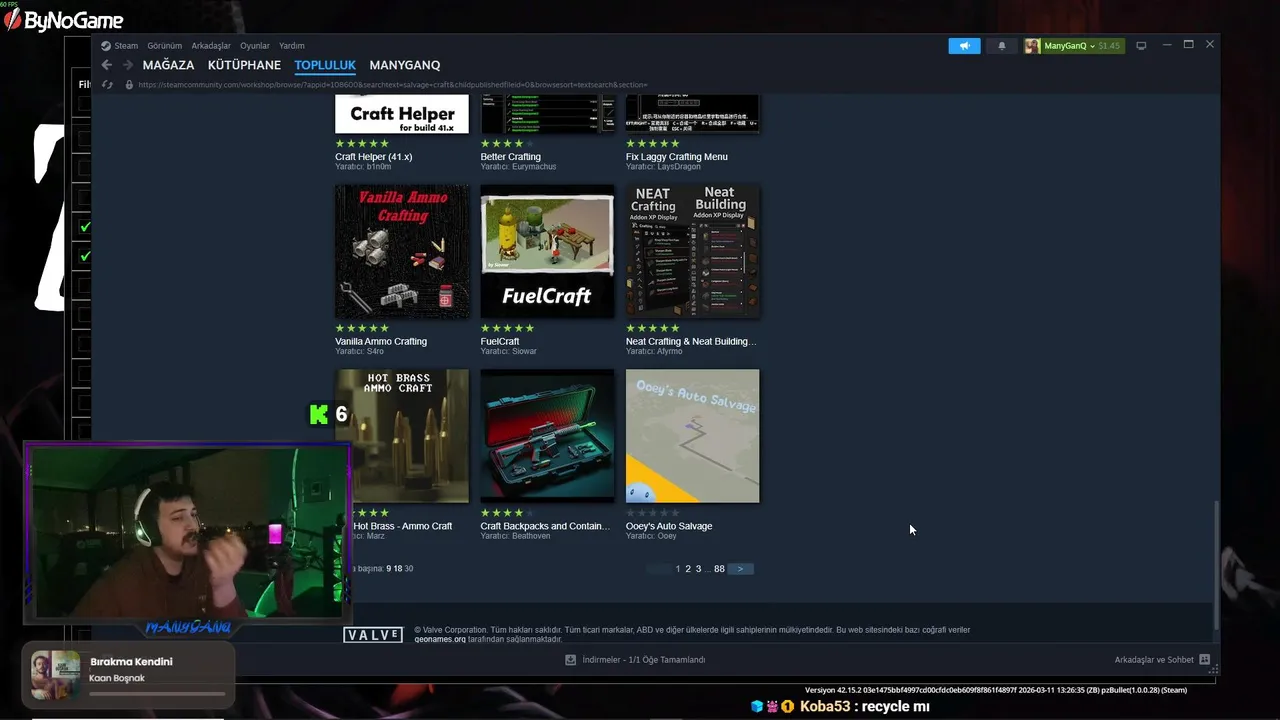1280x720 pixels.
Task: Open the geonames.org footer link
Action: pyautogui.click(x=440, y=639)
